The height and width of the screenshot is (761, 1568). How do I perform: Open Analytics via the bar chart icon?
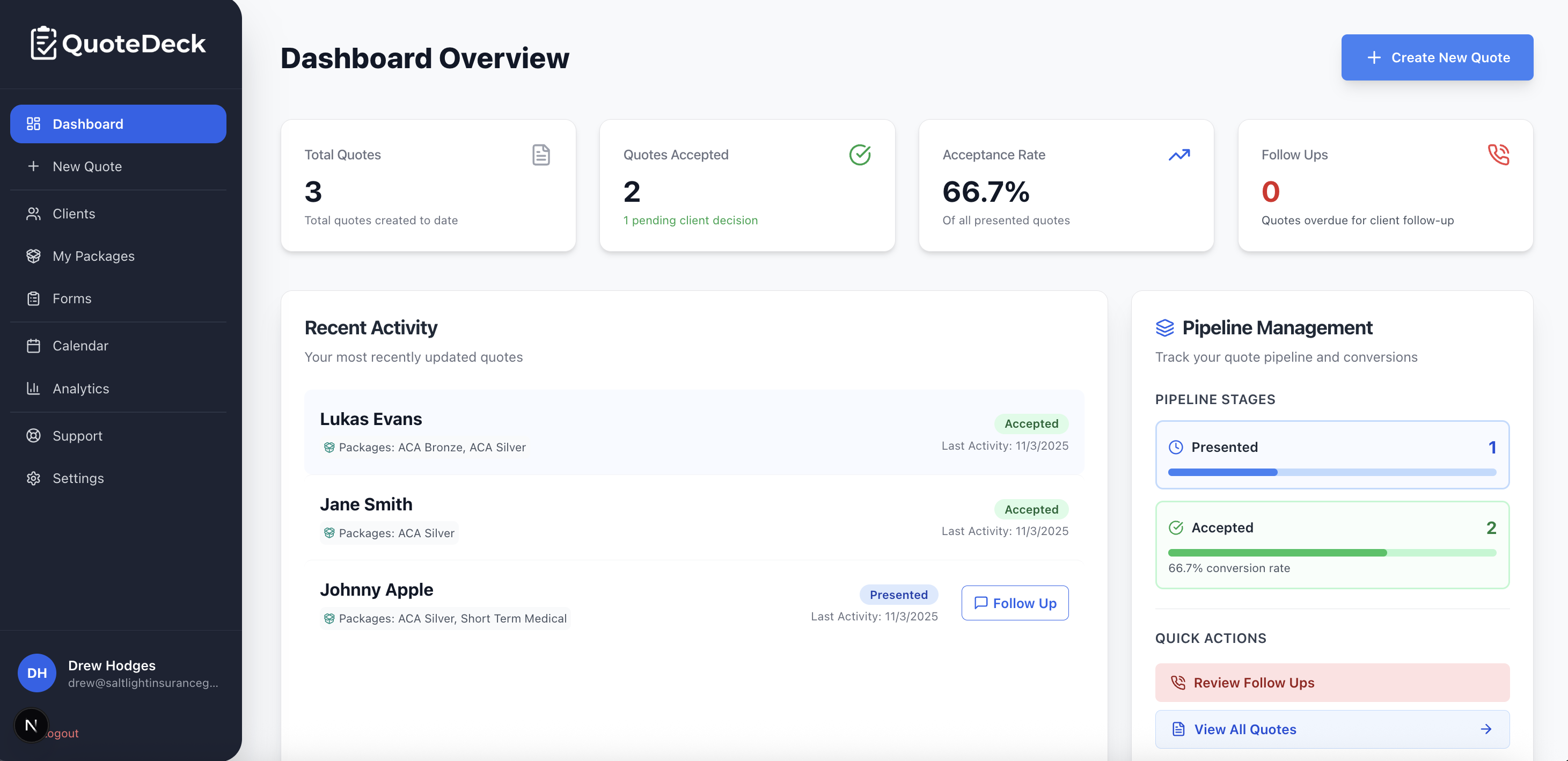[33, 388]
